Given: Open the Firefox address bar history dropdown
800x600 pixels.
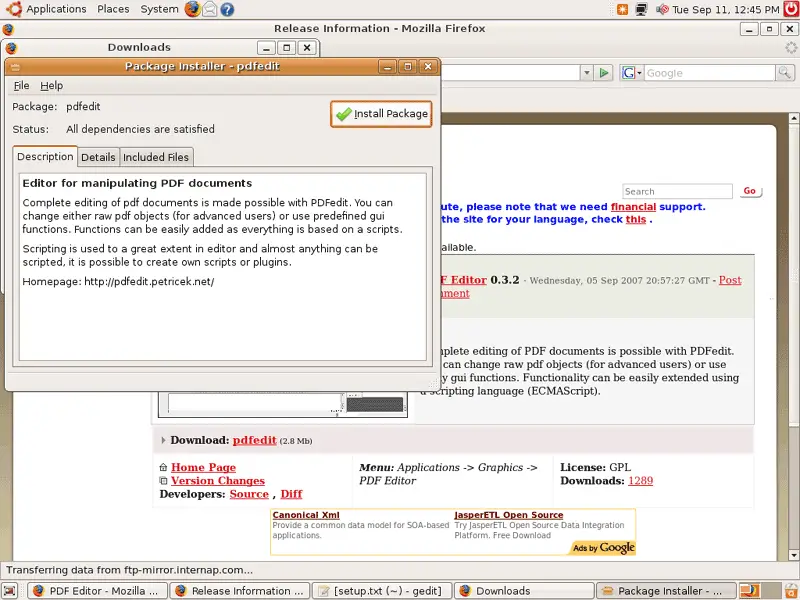Looking at the screenshot, I should (x=587, y=73).
